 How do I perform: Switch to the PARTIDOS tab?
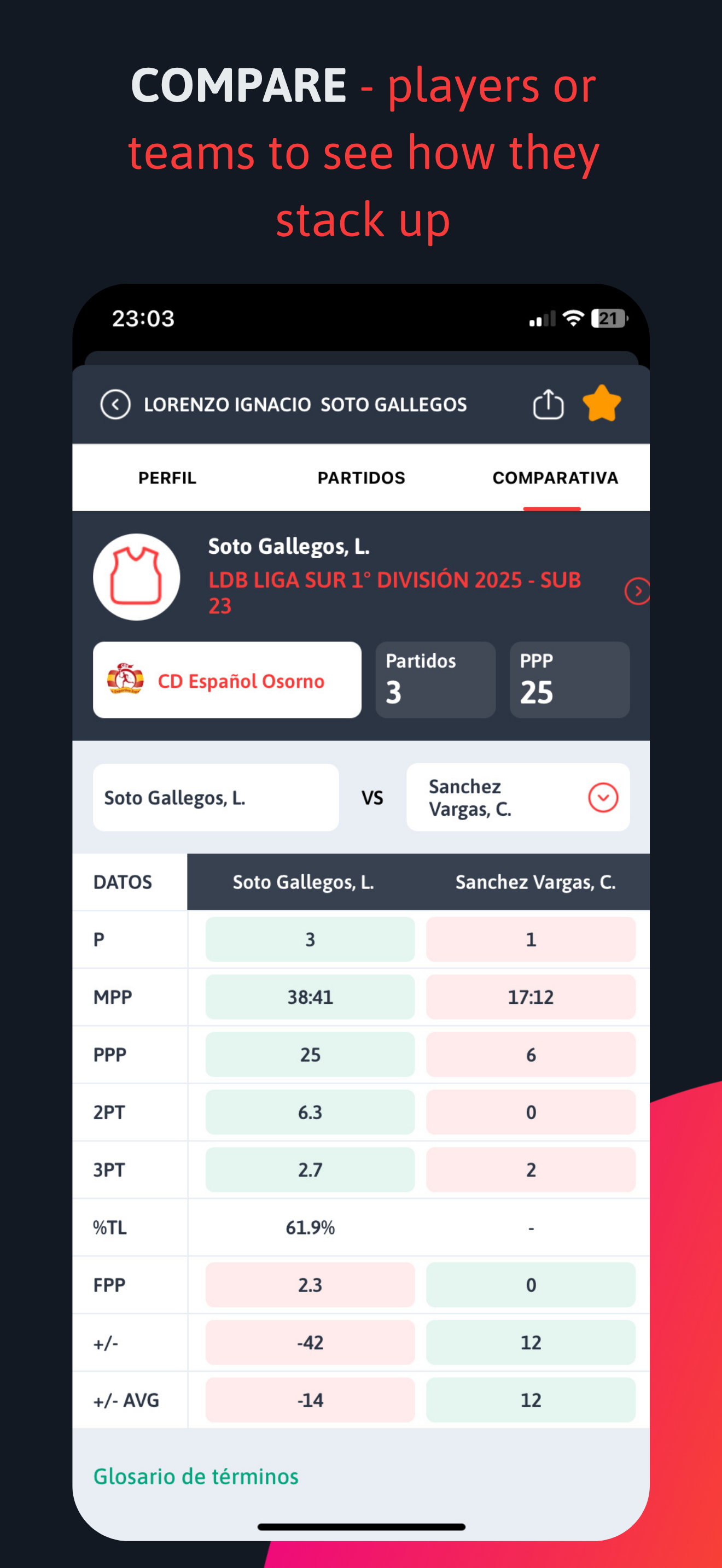(x=361, y=478)
